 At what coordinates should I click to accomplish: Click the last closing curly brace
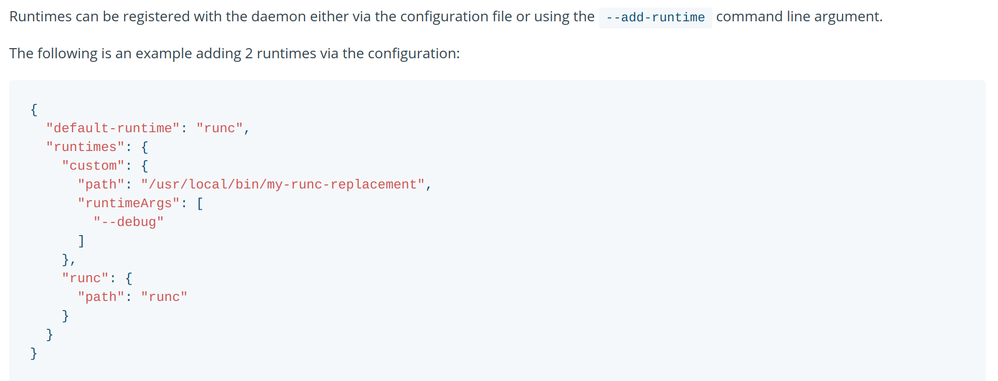(34, 353)
